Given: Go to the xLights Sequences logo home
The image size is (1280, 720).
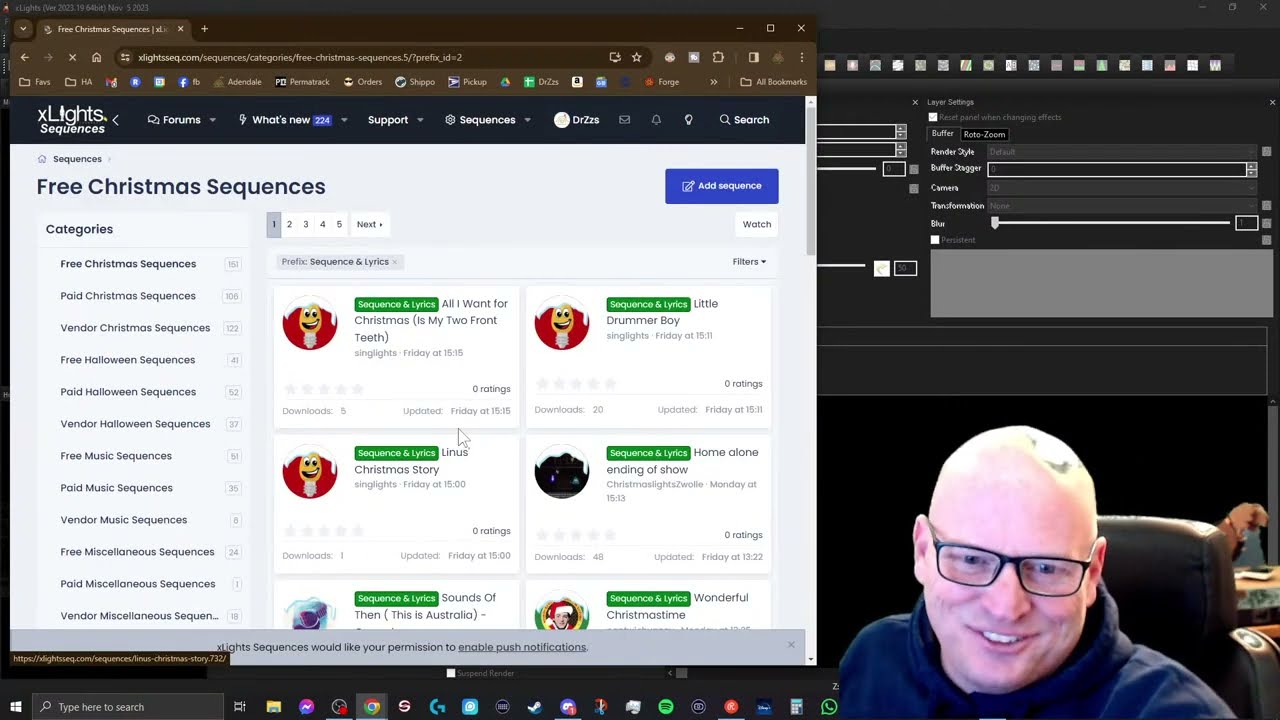Looking at the screenshot, I should coord(72,119).
